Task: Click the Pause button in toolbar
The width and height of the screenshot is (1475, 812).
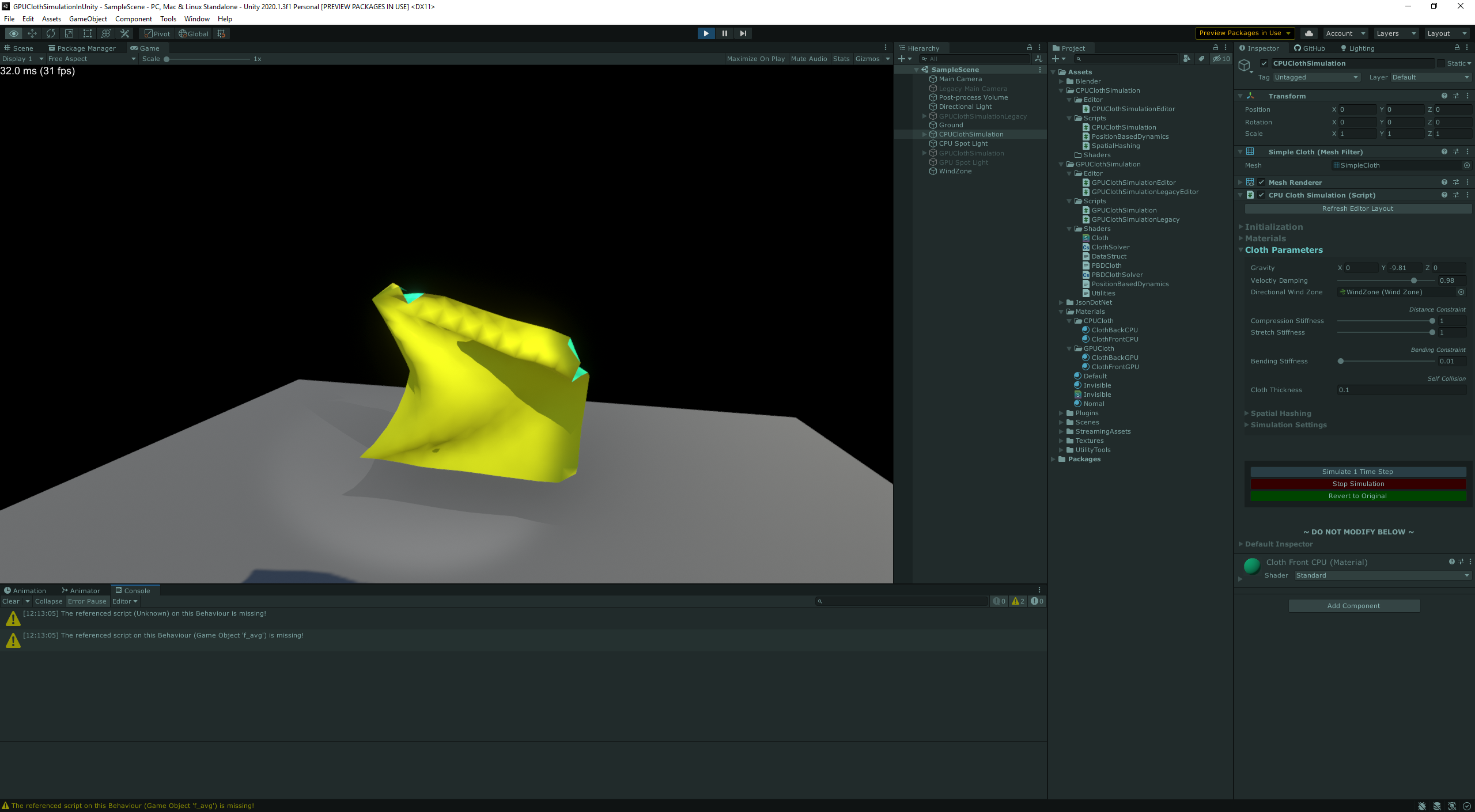Action: pos(724,33)
